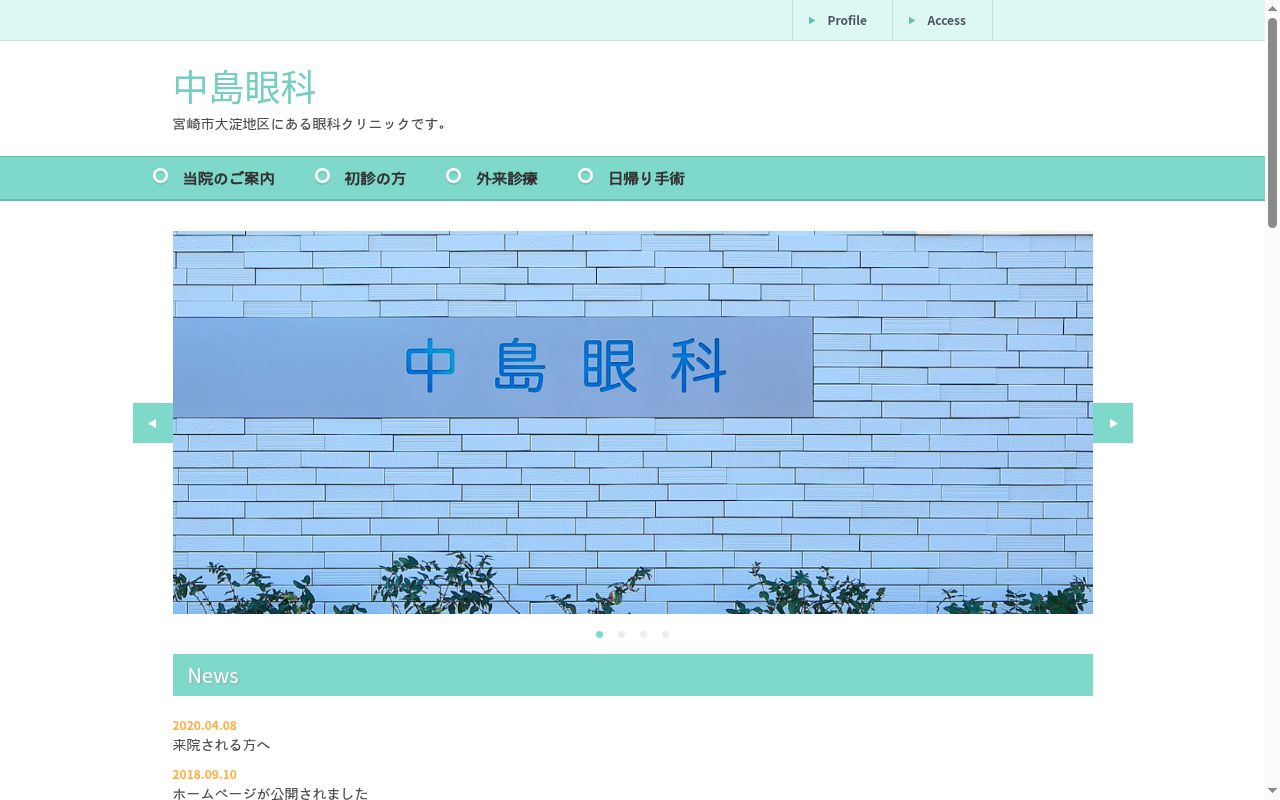Screen dimensions: 1280x800
Task: Select the first slider pagination dot
Action: click(599, 634)
